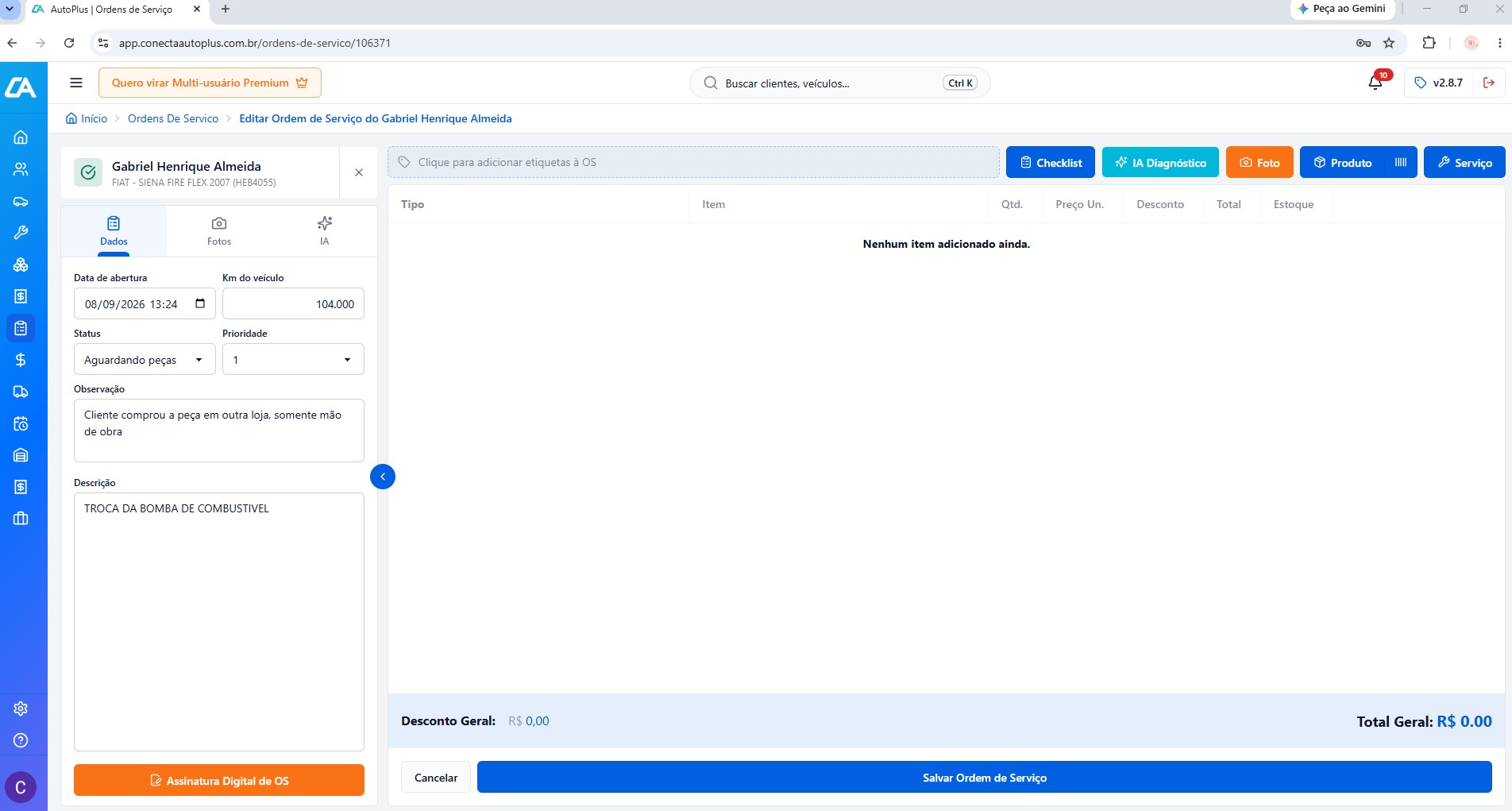Open the Status dropdown Aguardando peças

tap(145, 360)
